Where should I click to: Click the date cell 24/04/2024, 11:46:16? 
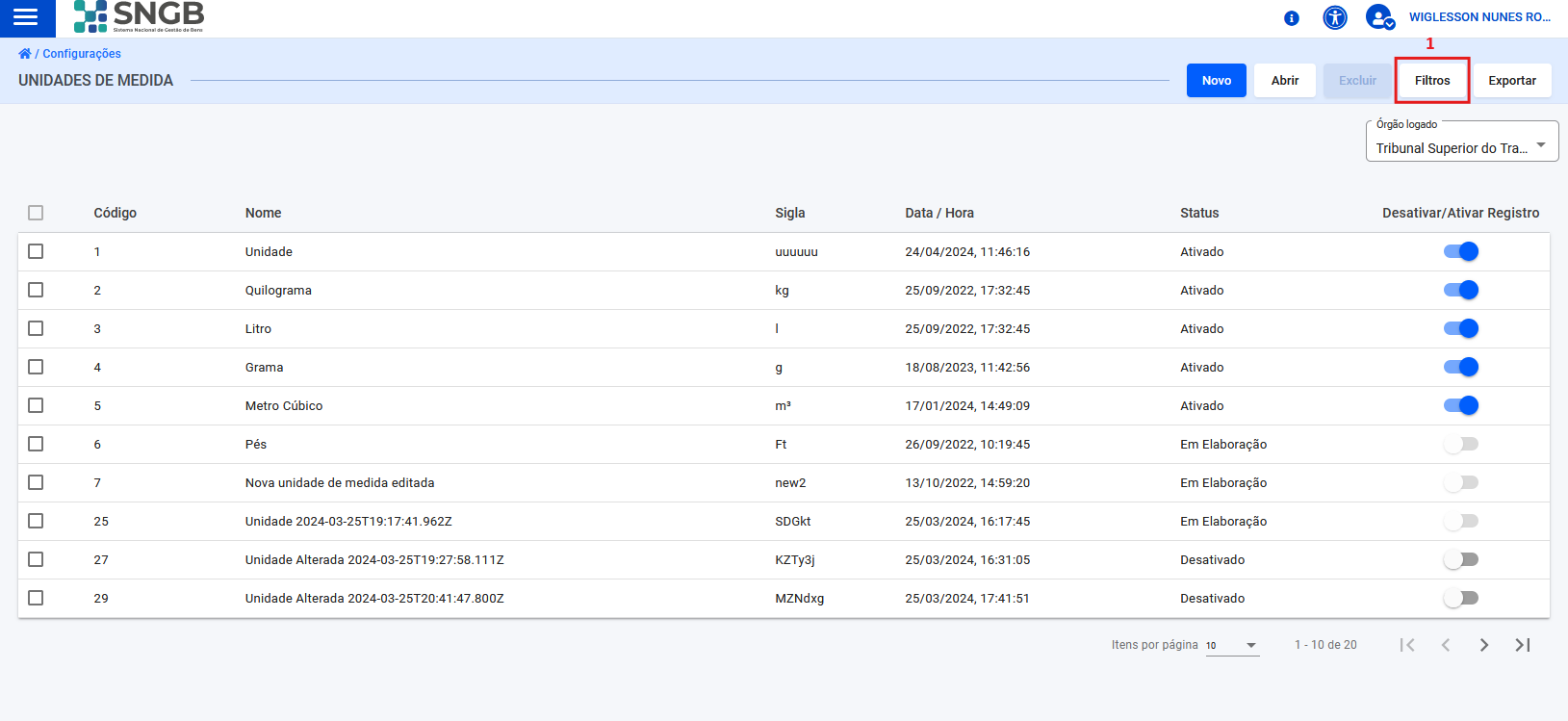pyautogui.click(x=967, y=251)
